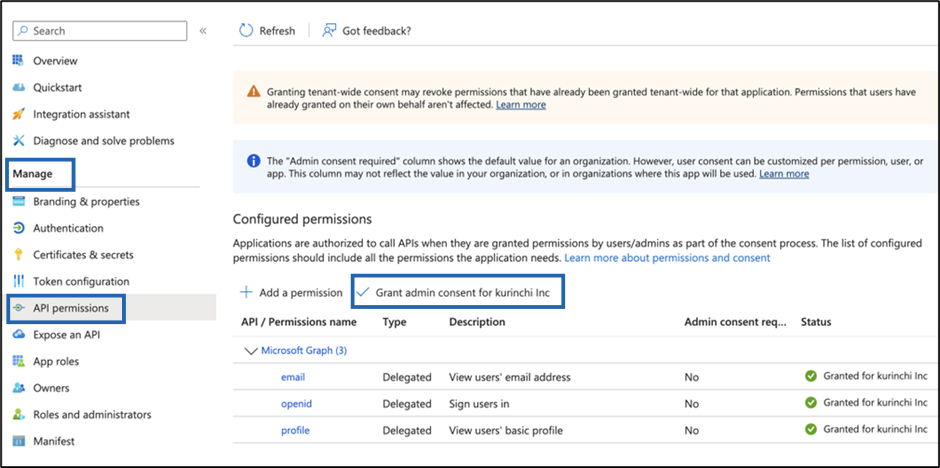The width and height of the screenshot is (940, 468).
Task: Collapse the sidebar with double chevron
Action: tap(203, 31)
